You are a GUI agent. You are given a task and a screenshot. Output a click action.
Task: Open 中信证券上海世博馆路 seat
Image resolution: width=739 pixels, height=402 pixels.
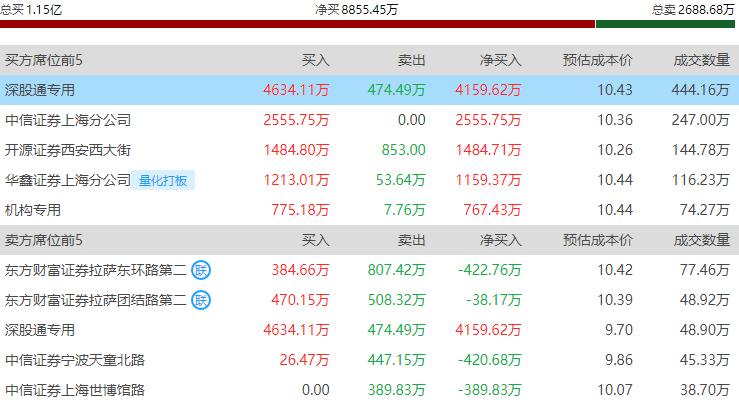[75, 390]
